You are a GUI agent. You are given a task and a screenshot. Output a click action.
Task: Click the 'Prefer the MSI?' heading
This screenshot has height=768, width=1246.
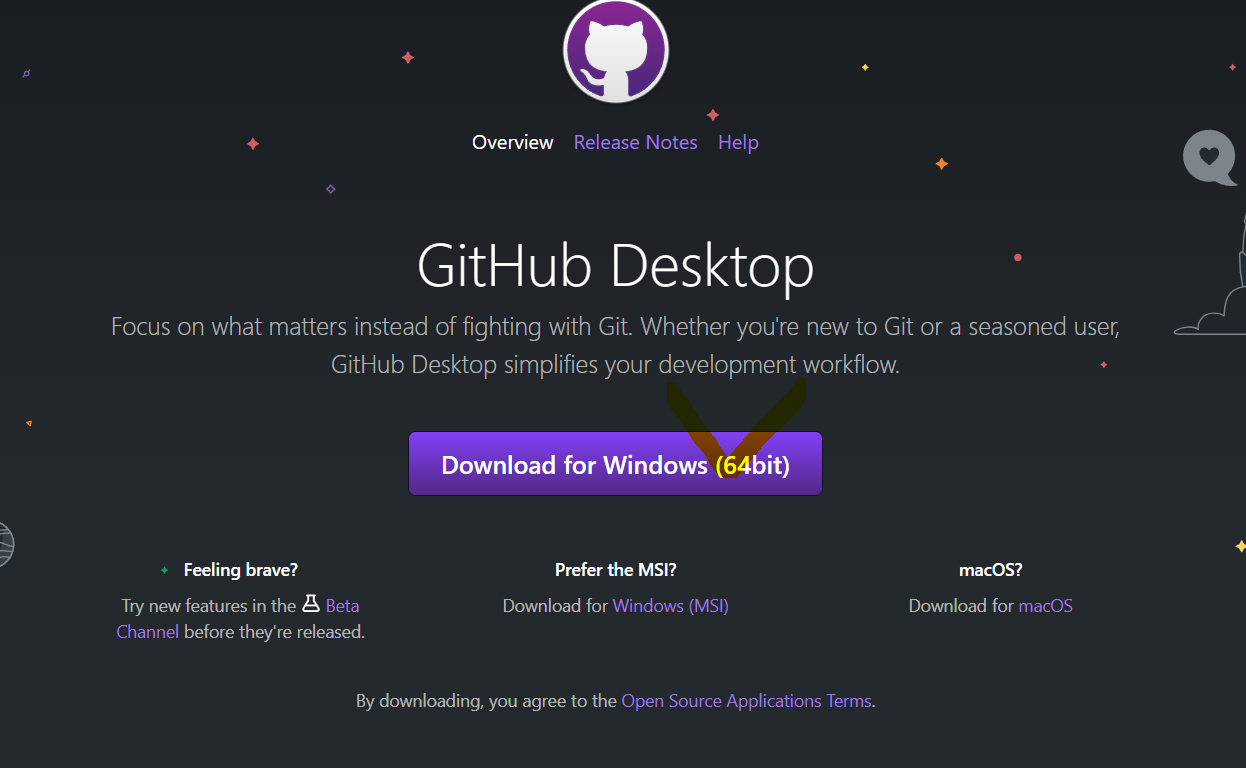616,570
